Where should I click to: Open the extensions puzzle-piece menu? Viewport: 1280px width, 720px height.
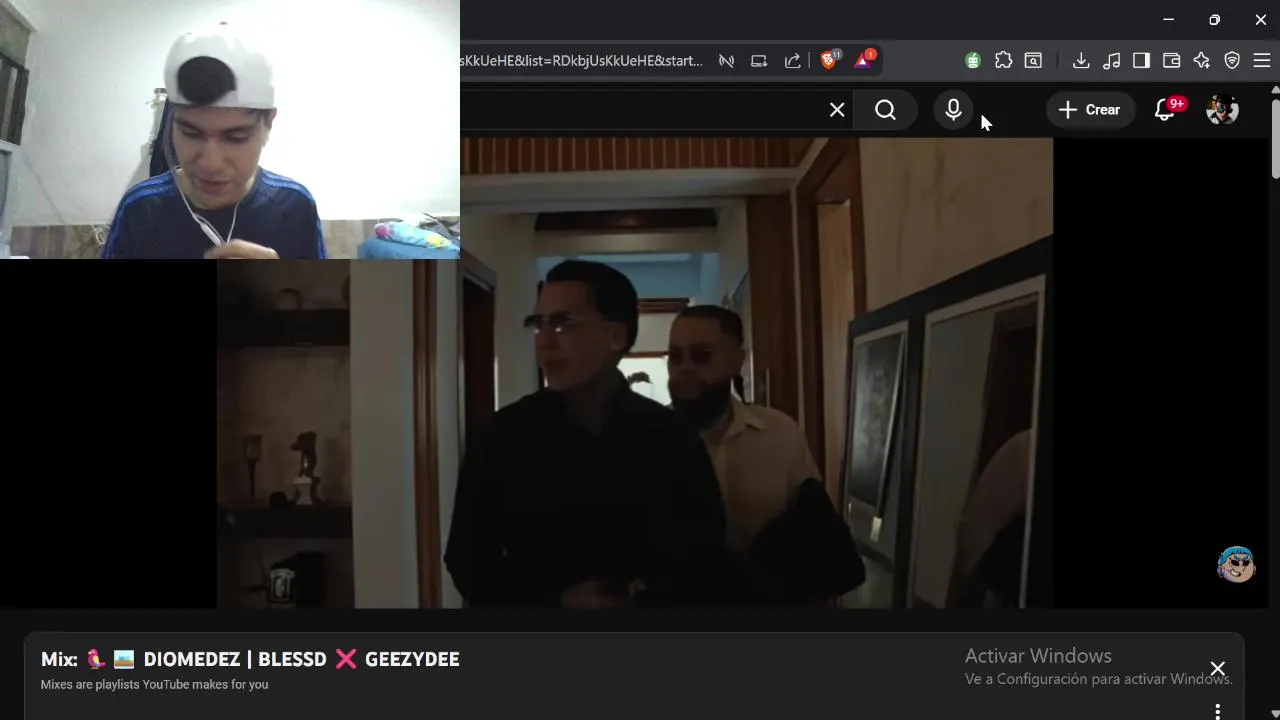pos(1003,61)
